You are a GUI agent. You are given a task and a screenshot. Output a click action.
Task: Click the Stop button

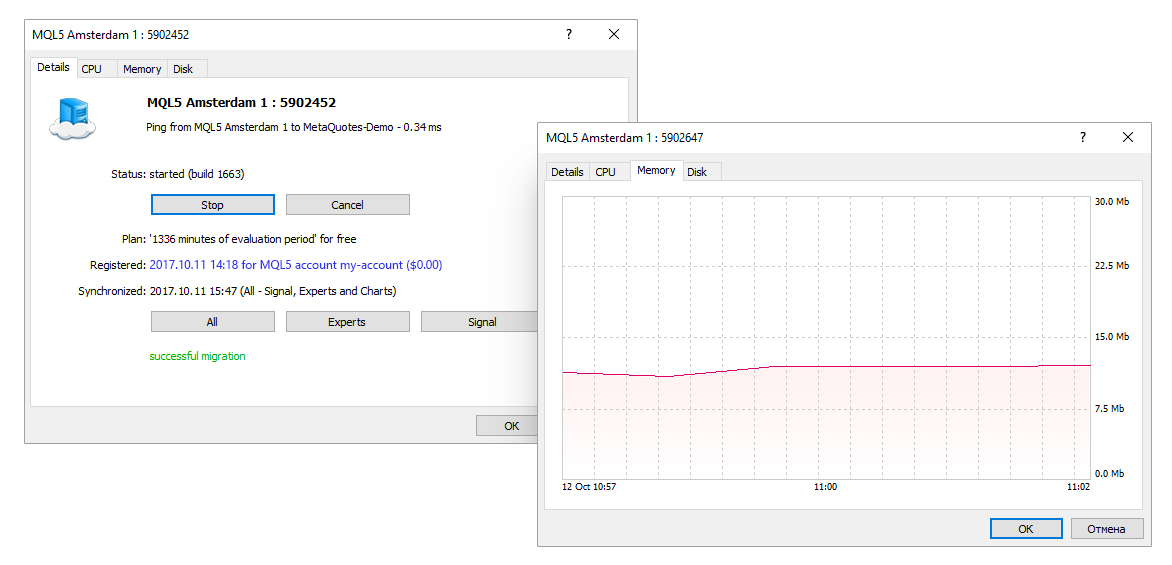(212, 205)
